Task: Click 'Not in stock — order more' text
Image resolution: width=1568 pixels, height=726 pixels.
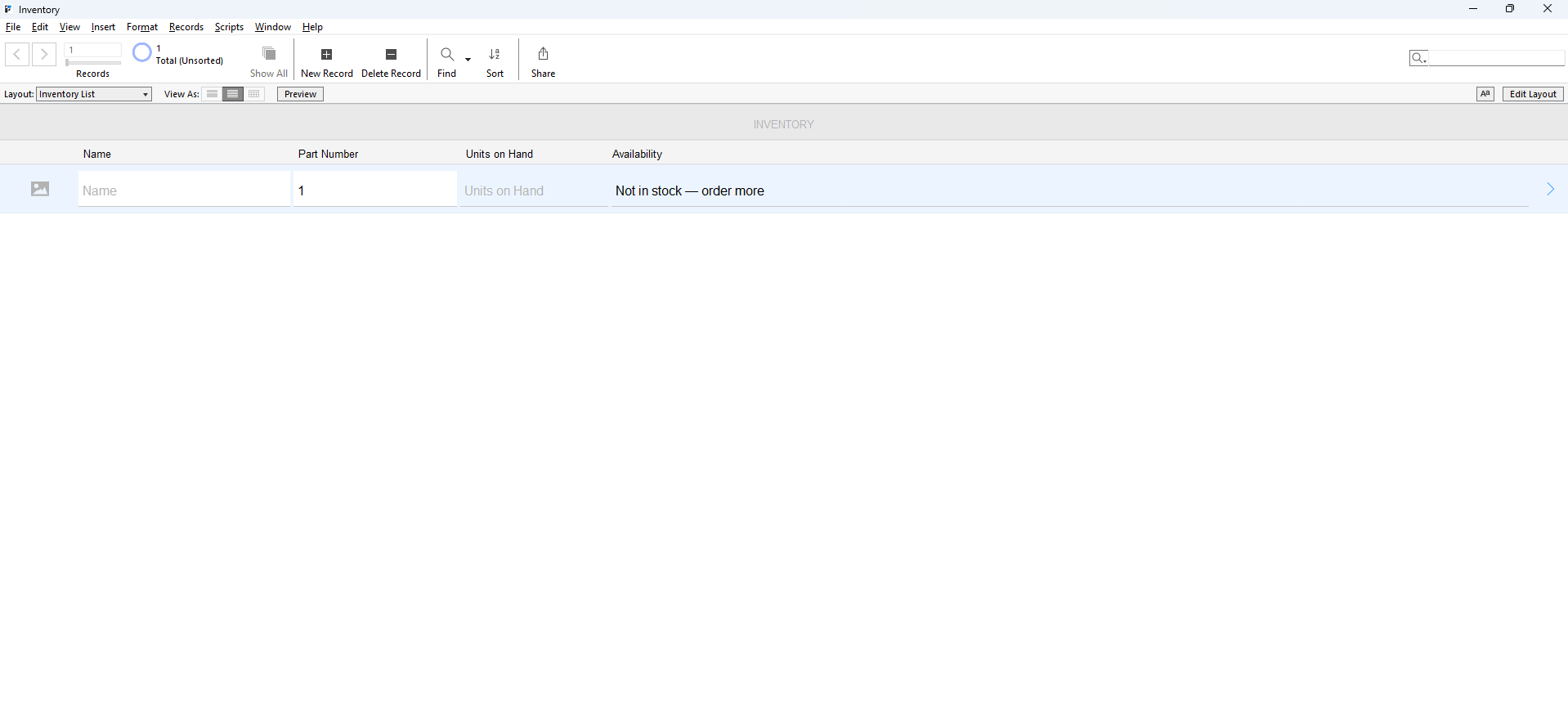Action: (690, 190)
